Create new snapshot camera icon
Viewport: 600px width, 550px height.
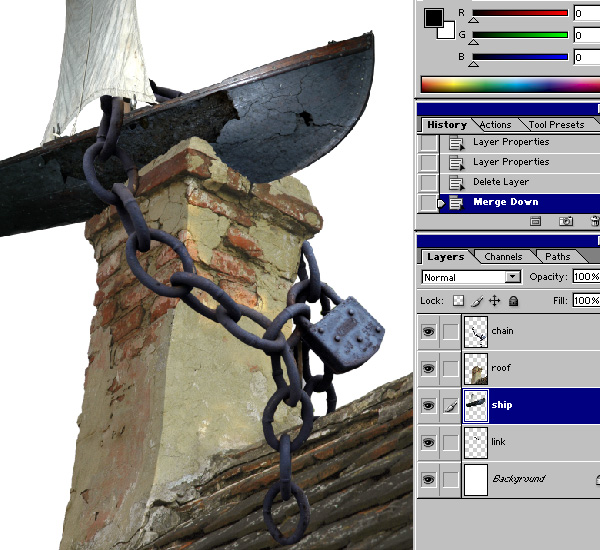566,221
